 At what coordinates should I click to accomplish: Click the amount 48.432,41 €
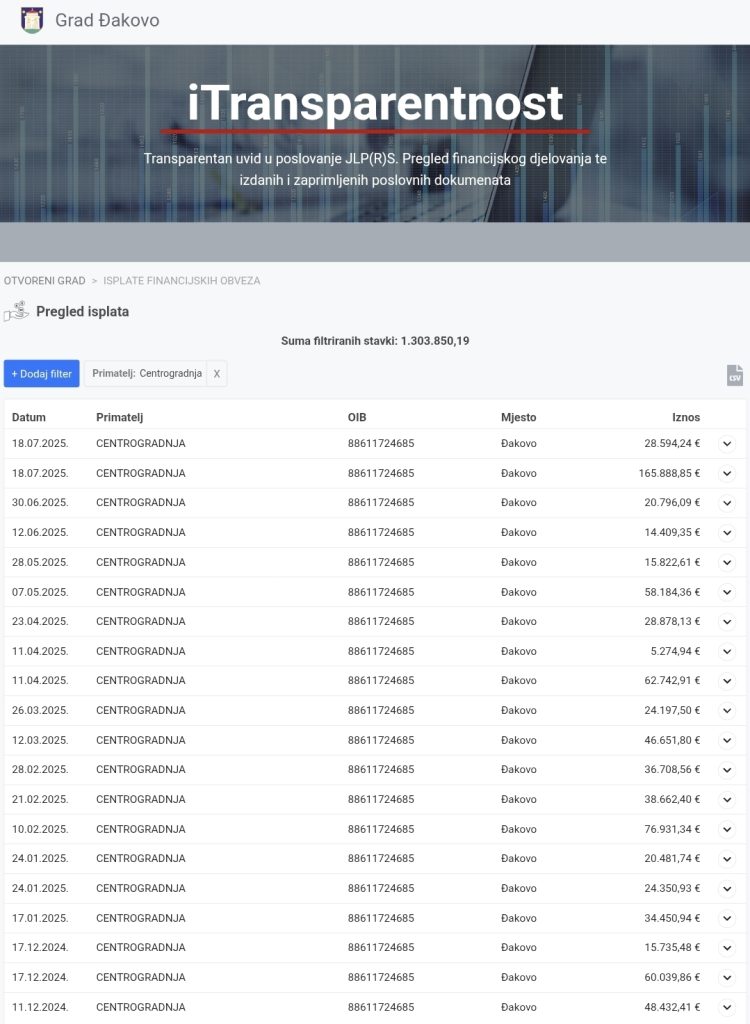672,1007
